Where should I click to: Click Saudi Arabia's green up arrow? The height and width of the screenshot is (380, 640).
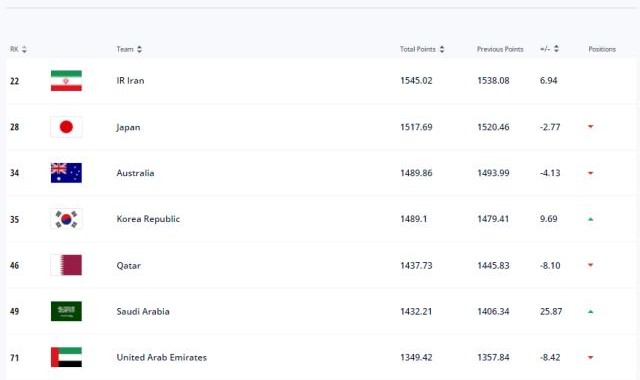[590, 311]
